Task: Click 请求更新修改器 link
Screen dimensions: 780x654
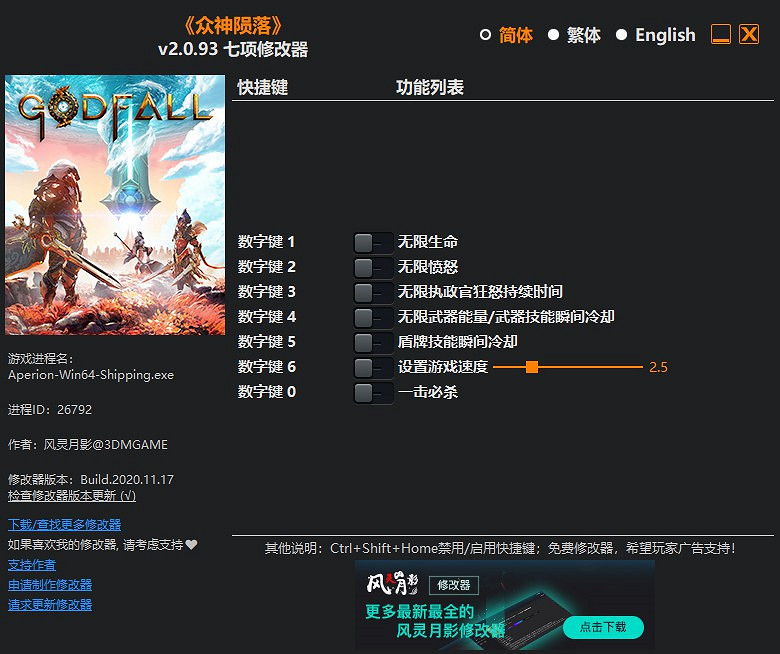Action: 50,605
